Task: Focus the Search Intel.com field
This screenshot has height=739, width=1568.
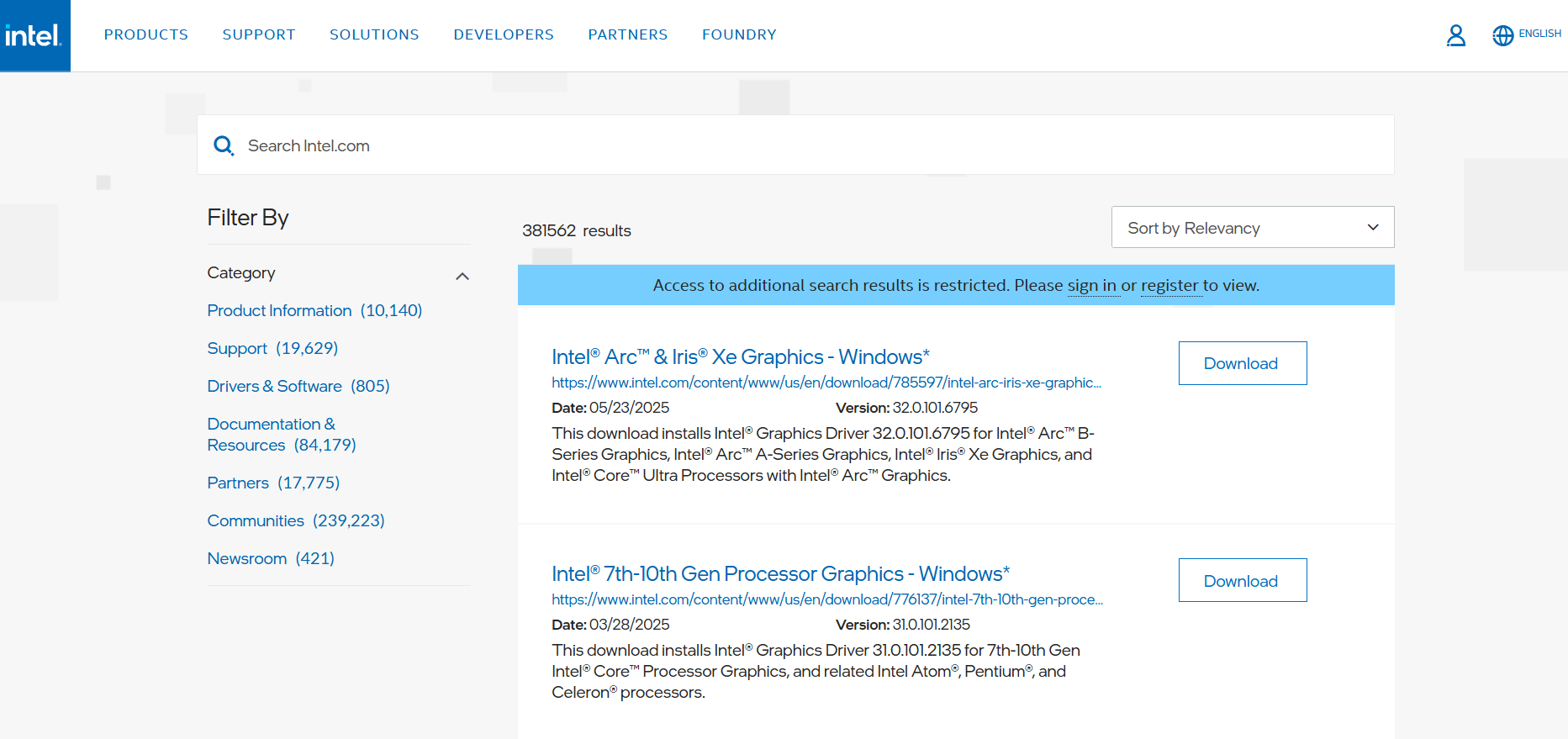Action: click(x=795, y=145)
